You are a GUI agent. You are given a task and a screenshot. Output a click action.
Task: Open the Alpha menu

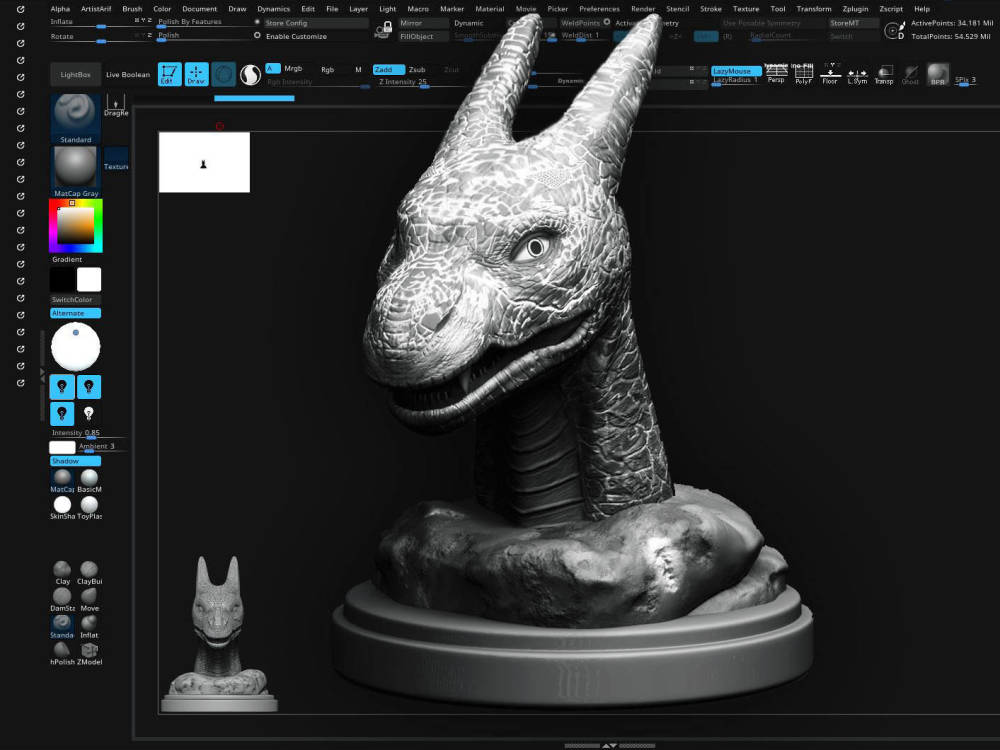pyautogui.click(x=60, y=9)
